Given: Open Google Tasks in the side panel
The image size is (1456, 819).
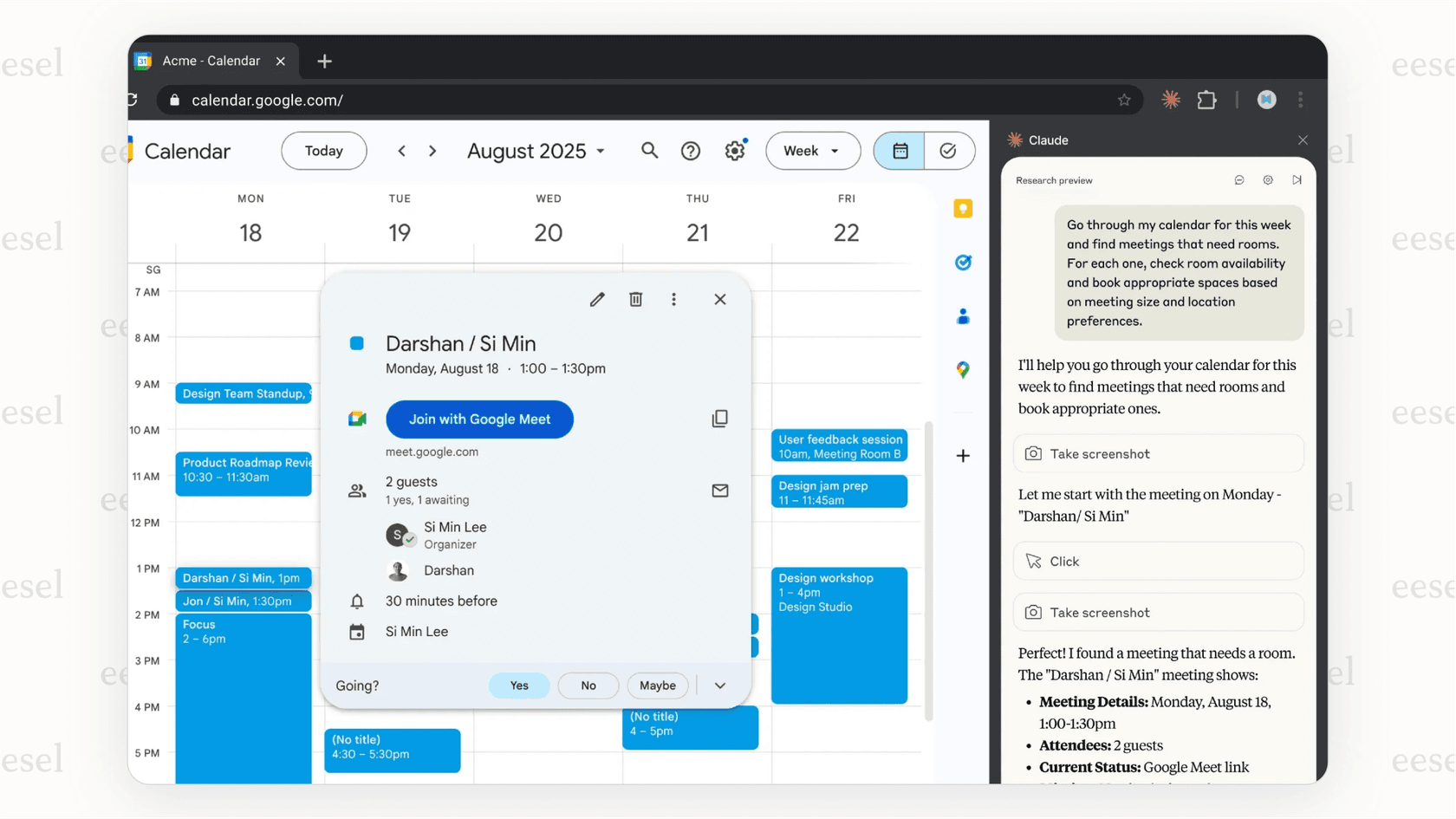Looking at the screenshot, I should click(x=963, y=263).
